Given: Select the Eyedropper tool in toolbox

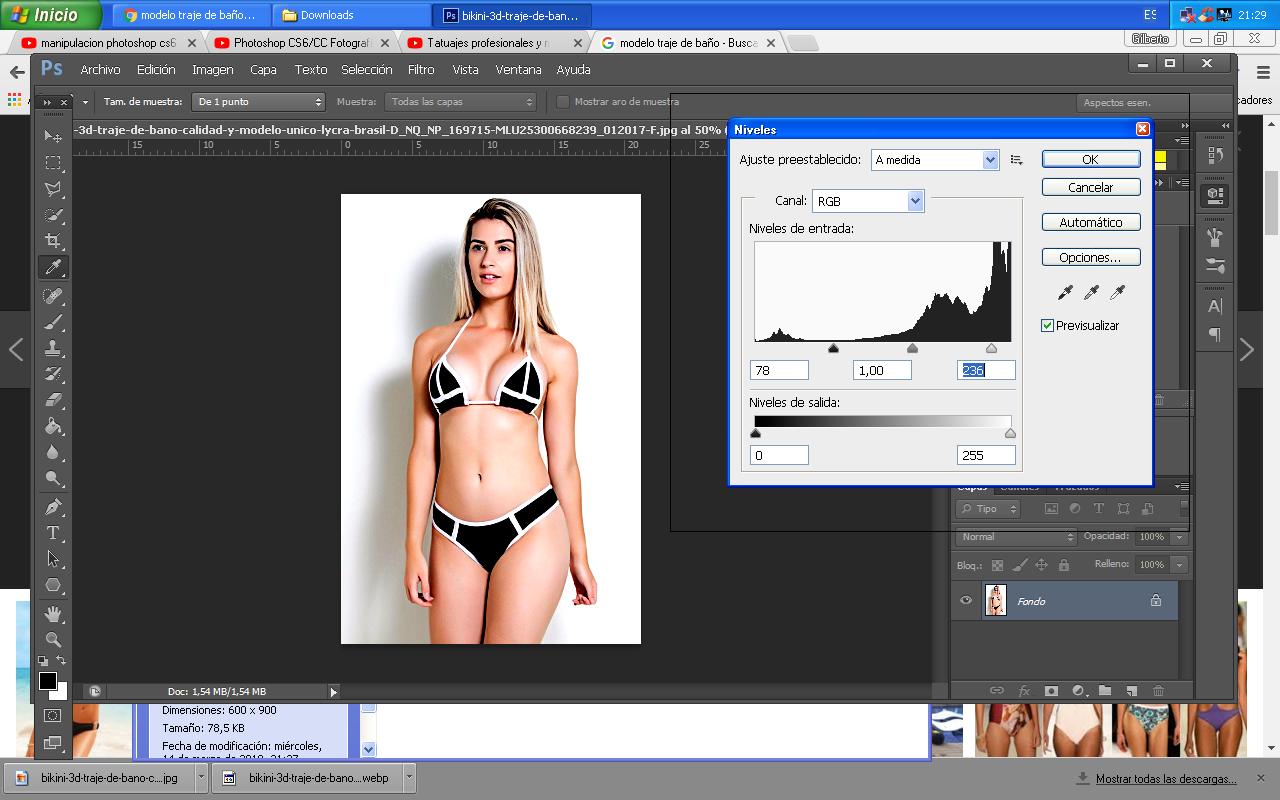Looking at the screenshot, I should coord(53,267).
